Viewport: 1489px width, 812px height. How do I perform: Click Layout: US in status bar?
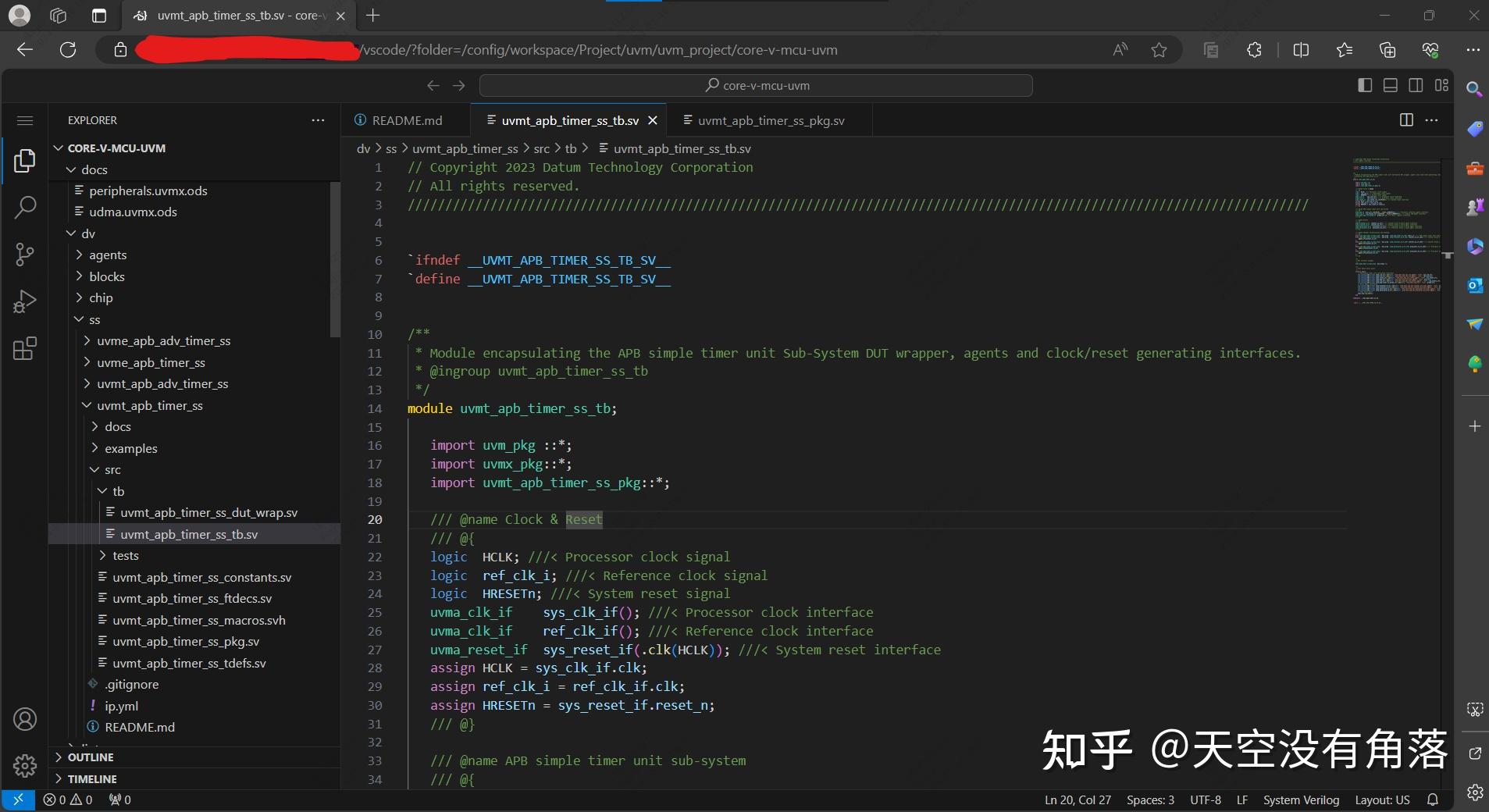(x=1382, y=800)
